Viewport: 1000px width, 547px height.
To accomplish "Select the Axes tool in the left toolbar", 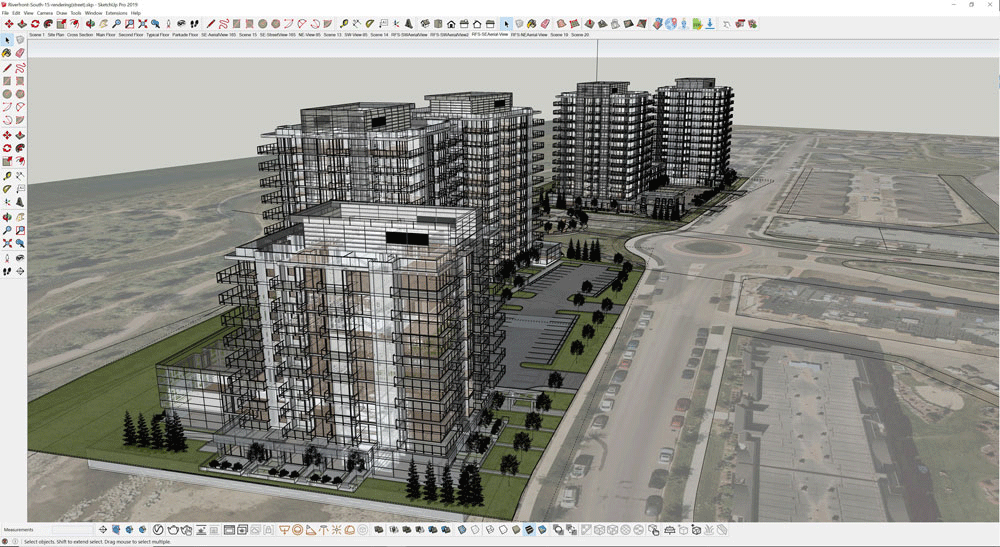I will 7,201.
